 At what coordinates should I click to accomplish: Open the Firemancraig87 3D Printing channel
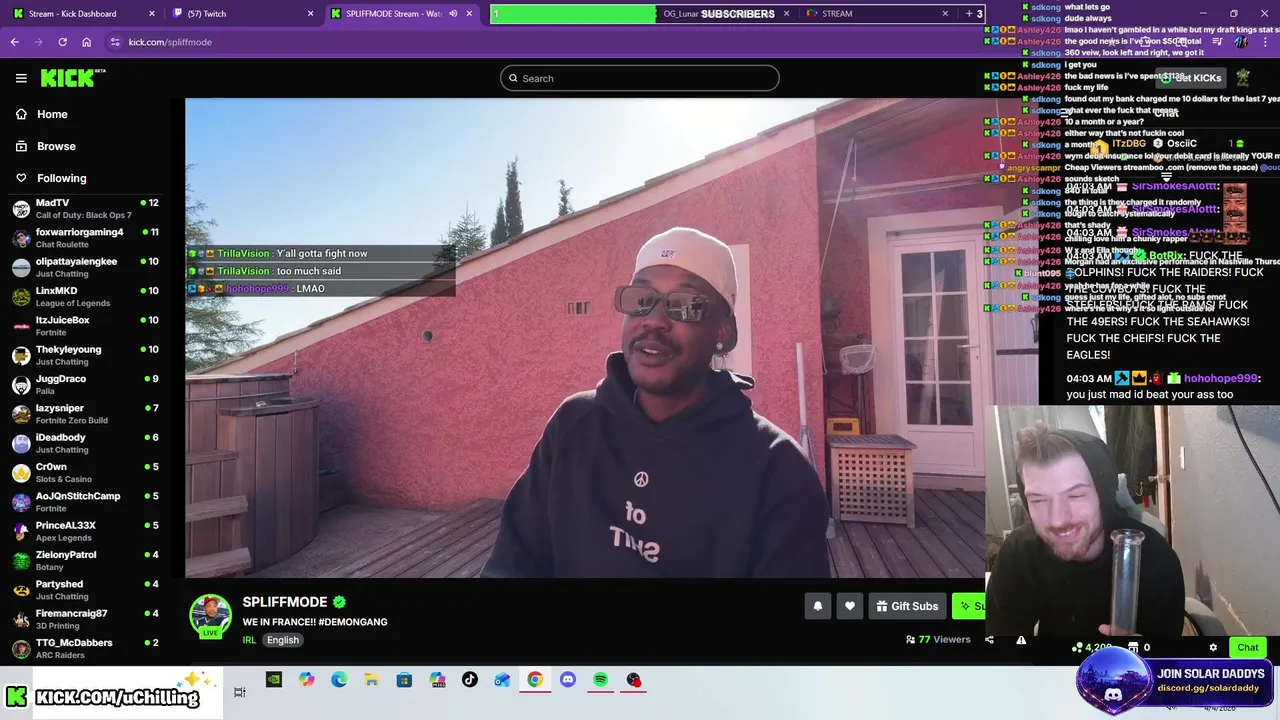coord(85,619)
